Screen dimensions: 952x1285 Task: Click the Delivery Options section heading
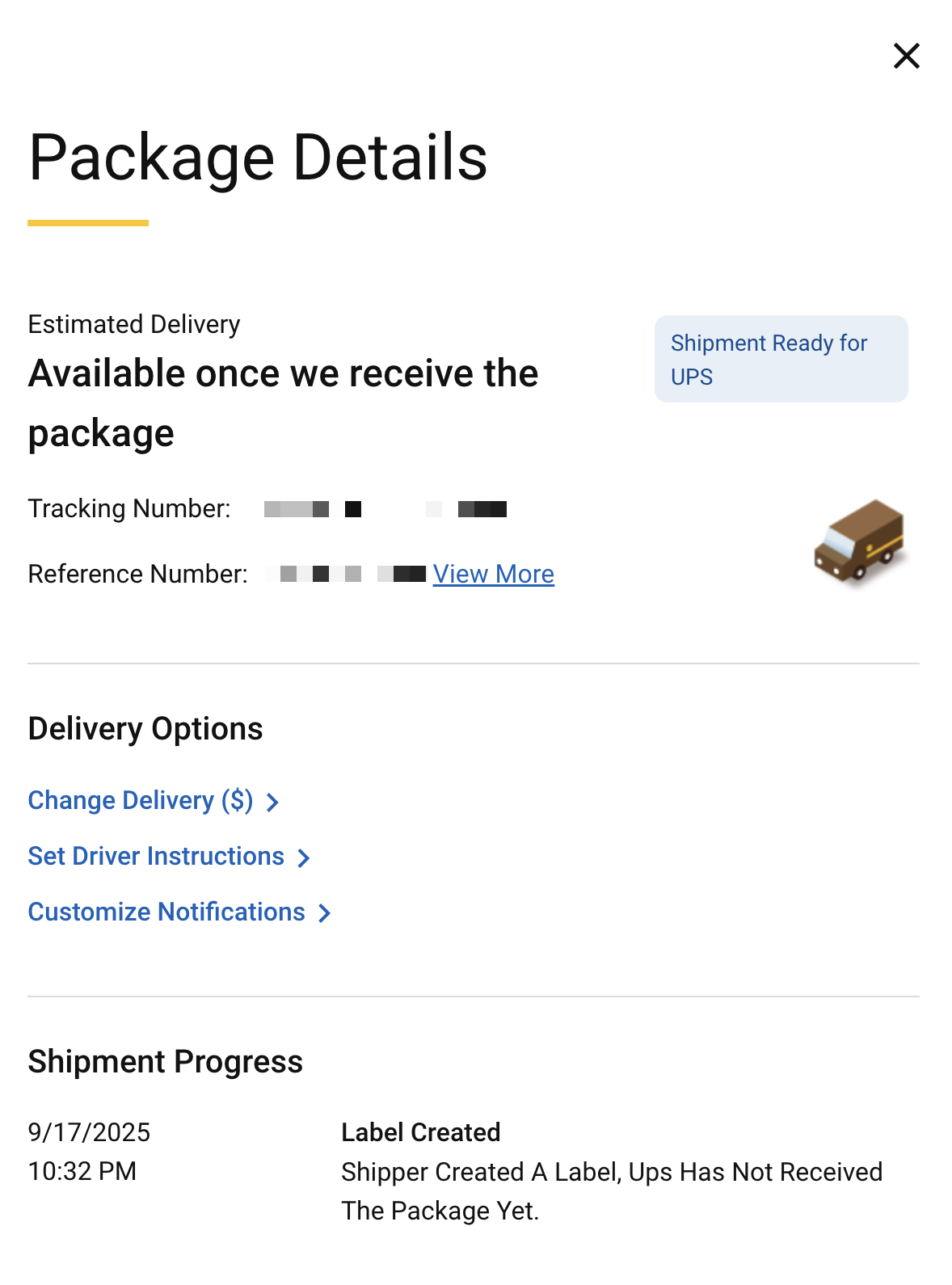point(145,729)
